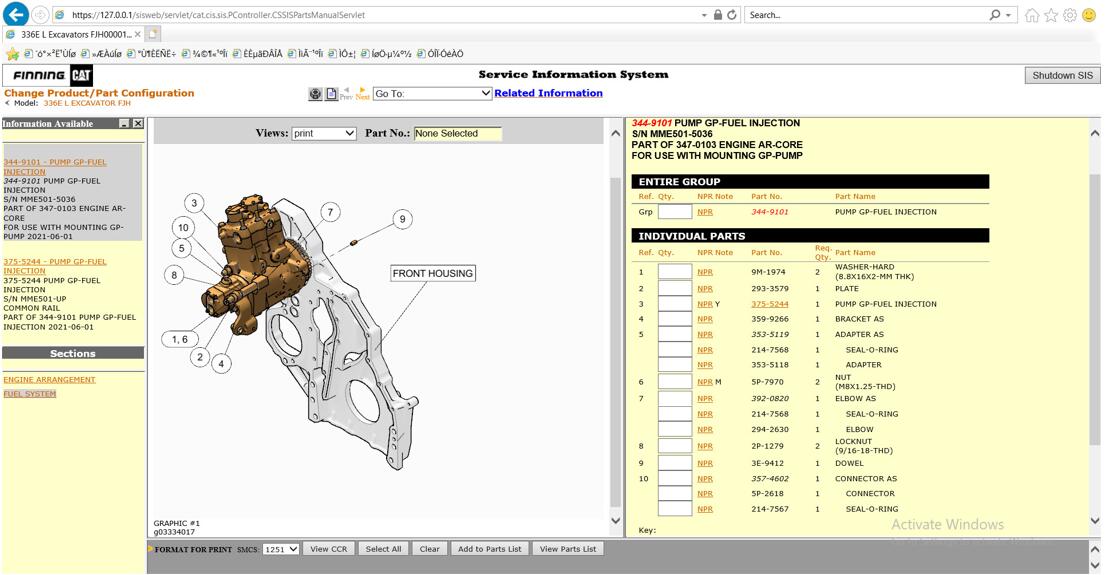Click the refresh icon in address bar

[x=732, y=15]
